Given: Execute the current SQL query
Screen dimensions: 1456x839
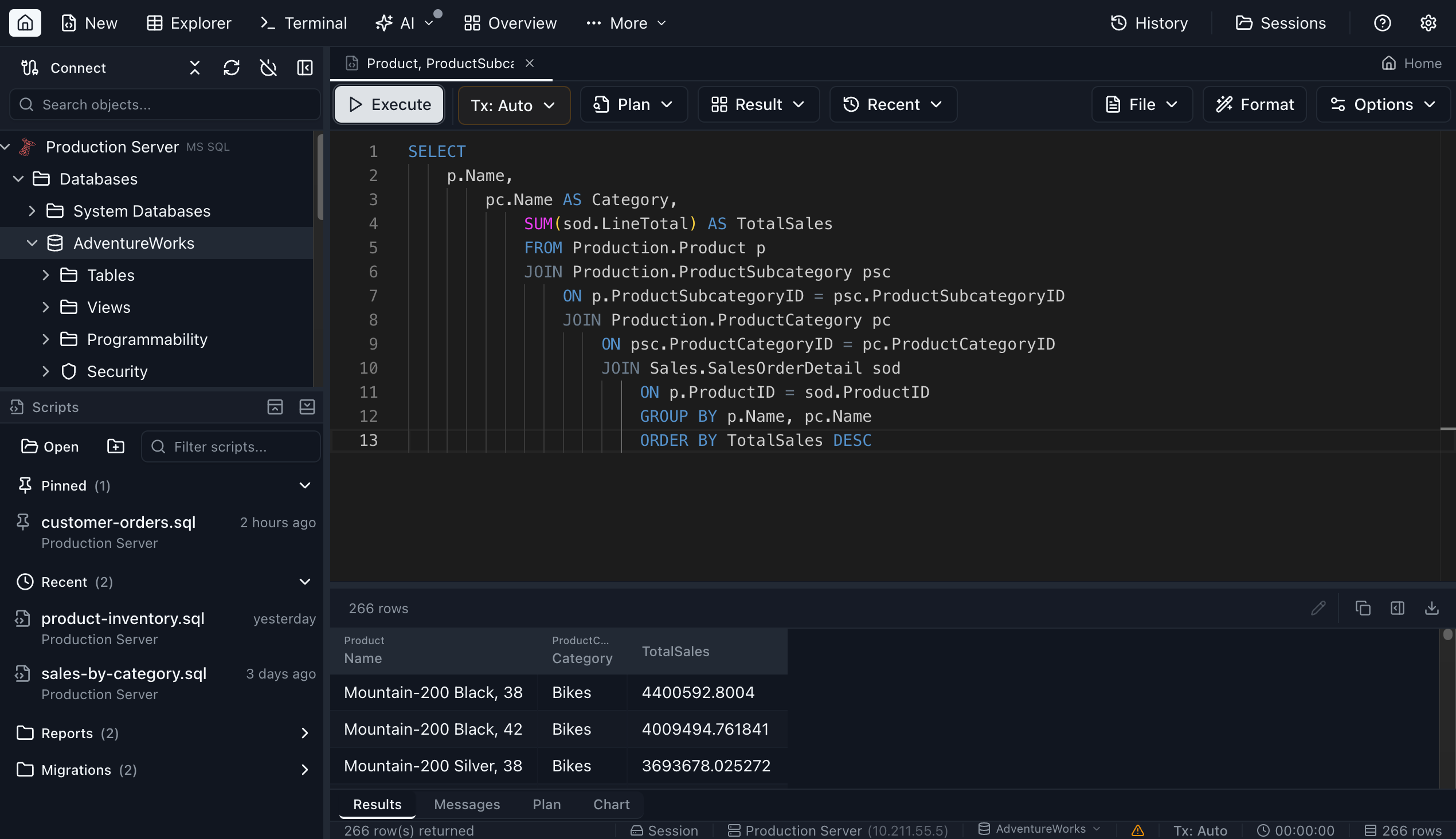Looking at the screenshot, I should (388, 104).
